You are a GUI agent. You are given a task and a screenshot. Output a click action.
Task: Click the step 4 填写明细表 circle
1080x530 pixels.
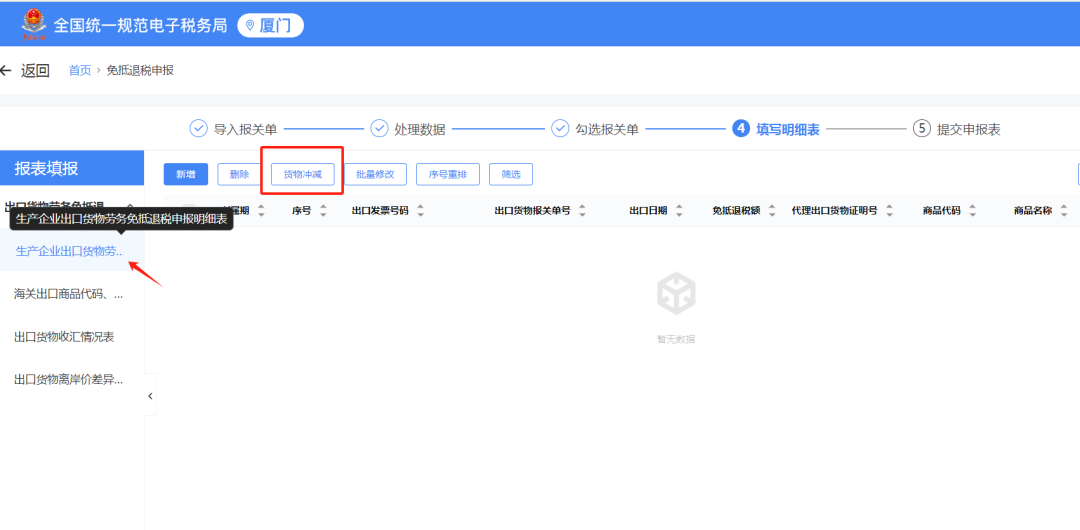pos(740,129)
